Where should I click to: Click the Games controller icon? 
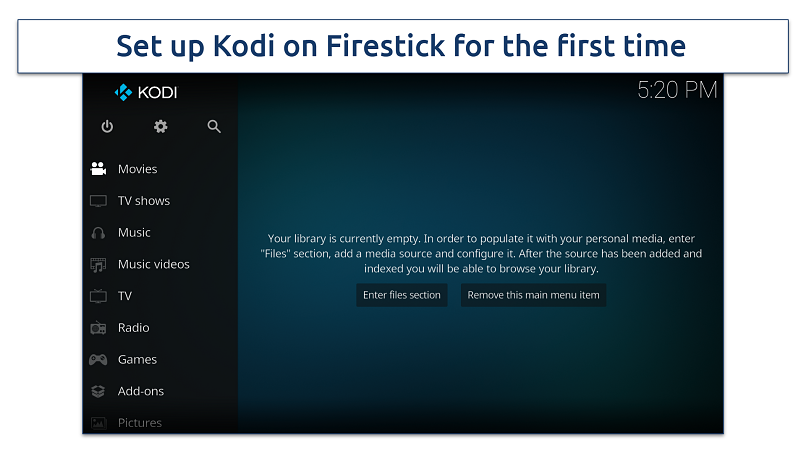point(98,360)
